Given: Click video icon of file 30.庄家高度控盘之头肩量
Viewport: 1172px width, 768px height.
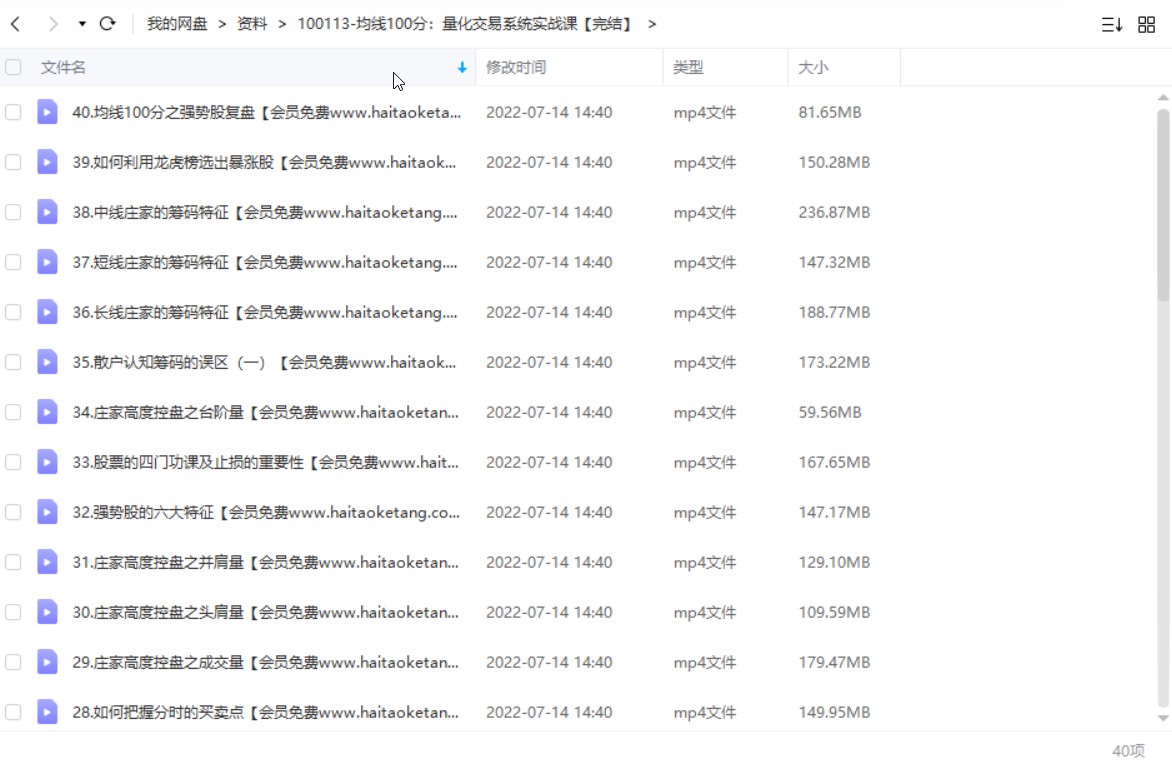Looking at the screenshot, I should (47, 612).
